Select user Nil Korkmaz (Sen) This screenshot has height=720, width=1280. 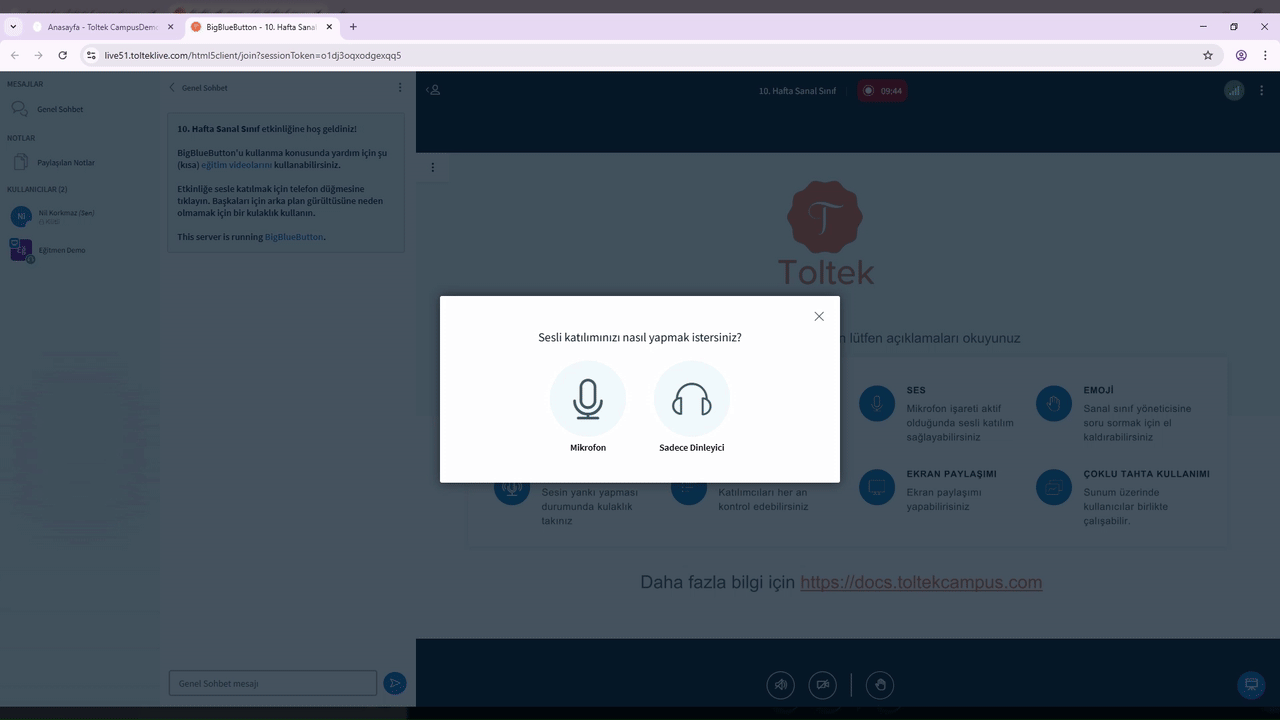(x=66, y=216)
